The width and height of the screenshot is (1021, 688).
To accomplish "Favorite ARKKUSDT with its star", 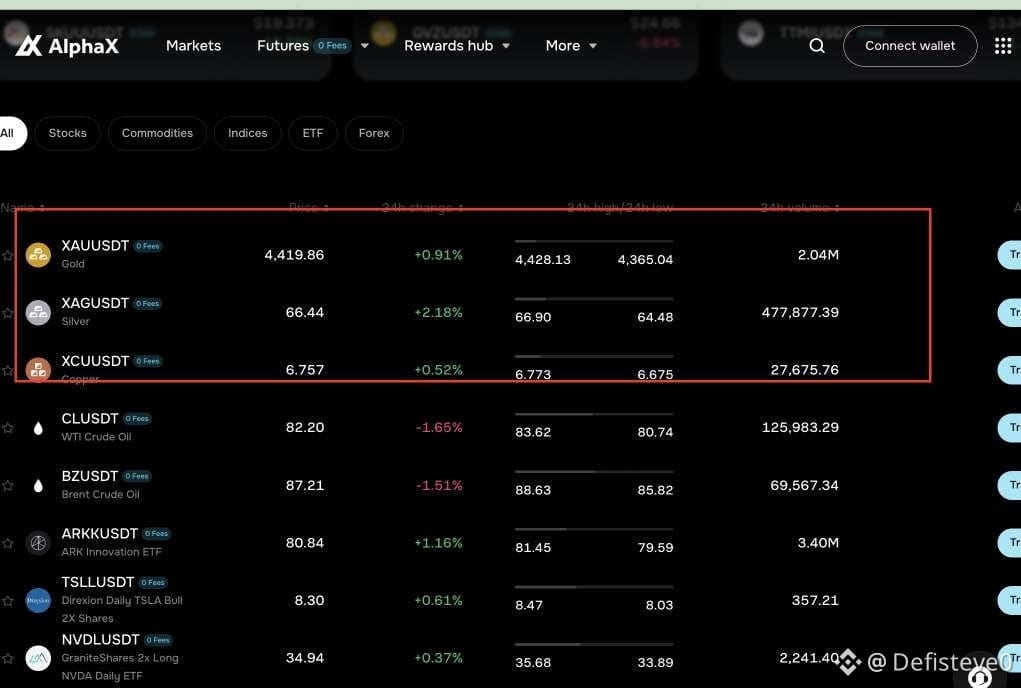I will (7, 543).
